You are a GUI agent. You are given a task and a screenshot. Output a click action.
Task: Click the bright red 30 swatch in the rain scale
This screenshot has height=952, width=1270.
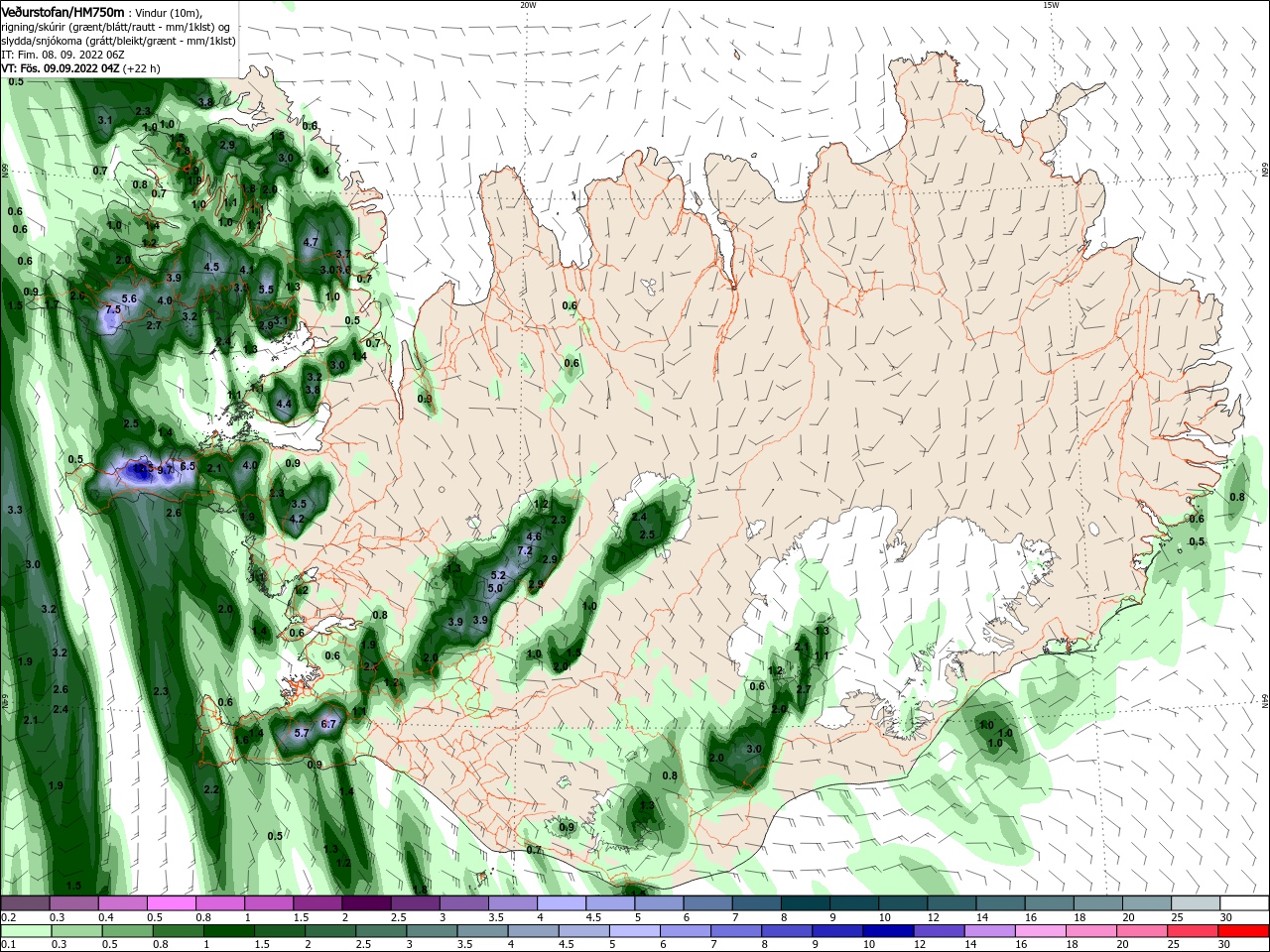1244,932
